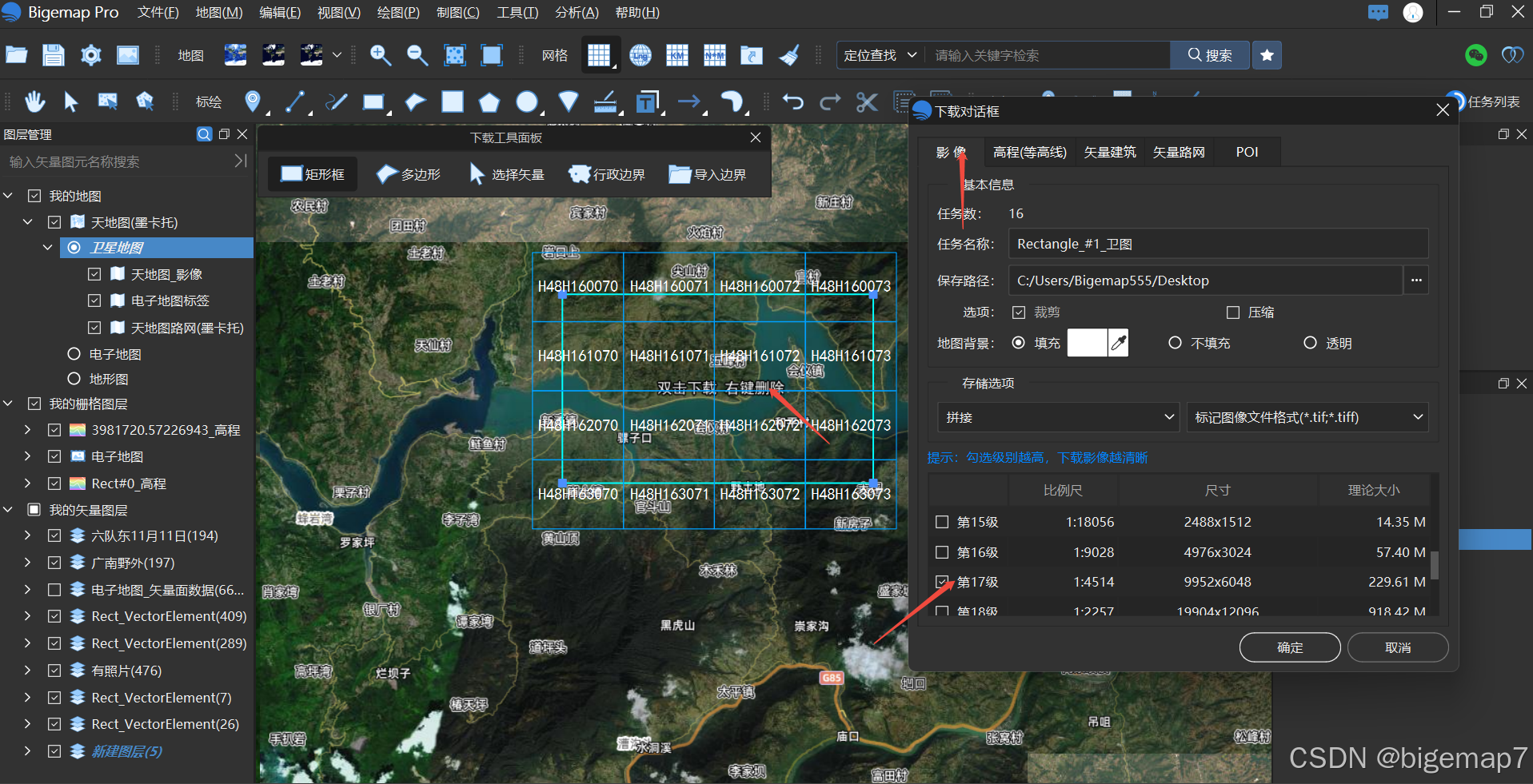1533x784 pixels.
Task: Click the 确定 confirm button
Action: pos(1290,647)
